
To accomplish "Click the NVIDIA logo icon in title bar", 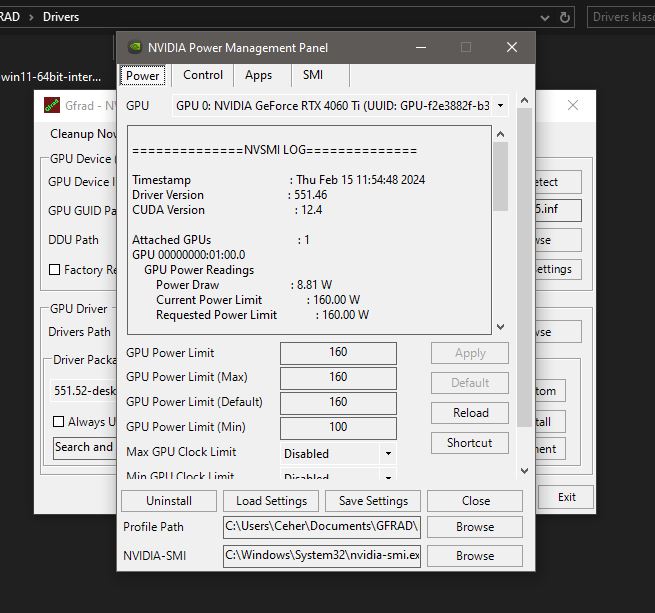I will tap(135, 47).
